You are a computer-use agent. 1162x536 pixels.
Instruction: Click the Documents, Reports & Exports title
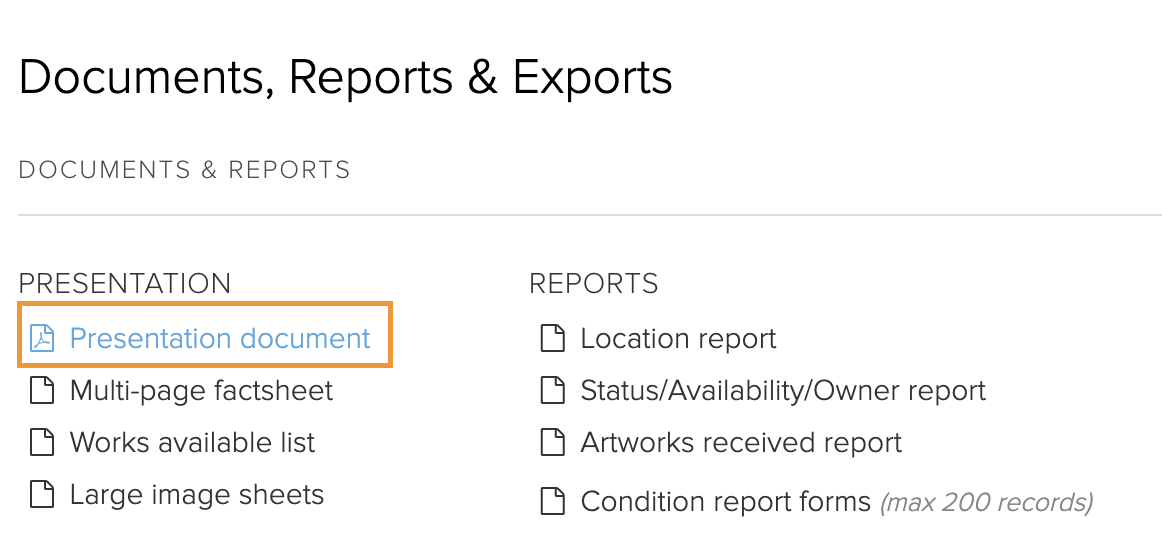[x=345, y=76]
